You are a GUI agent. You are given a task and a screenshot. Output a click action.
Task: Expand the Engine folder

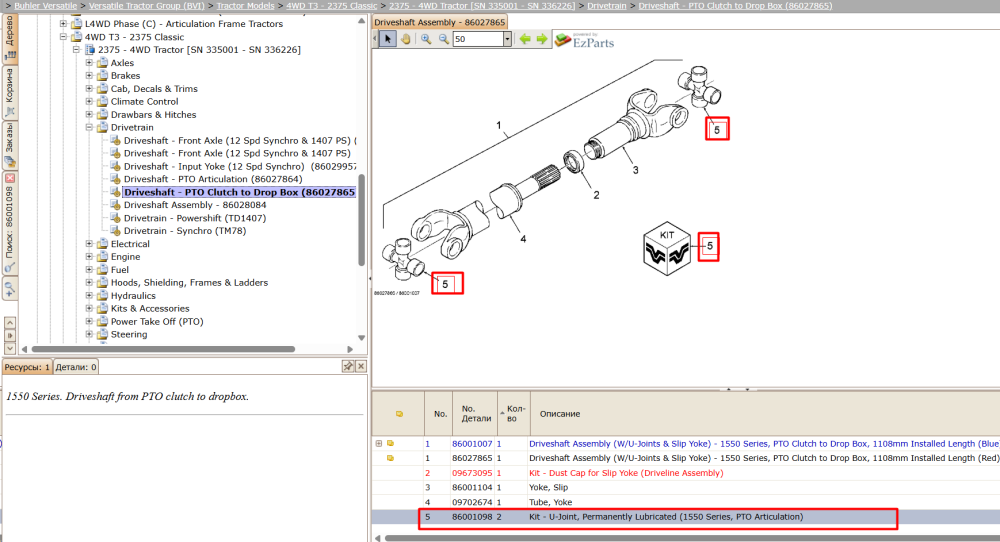click(x=89, y=257)
